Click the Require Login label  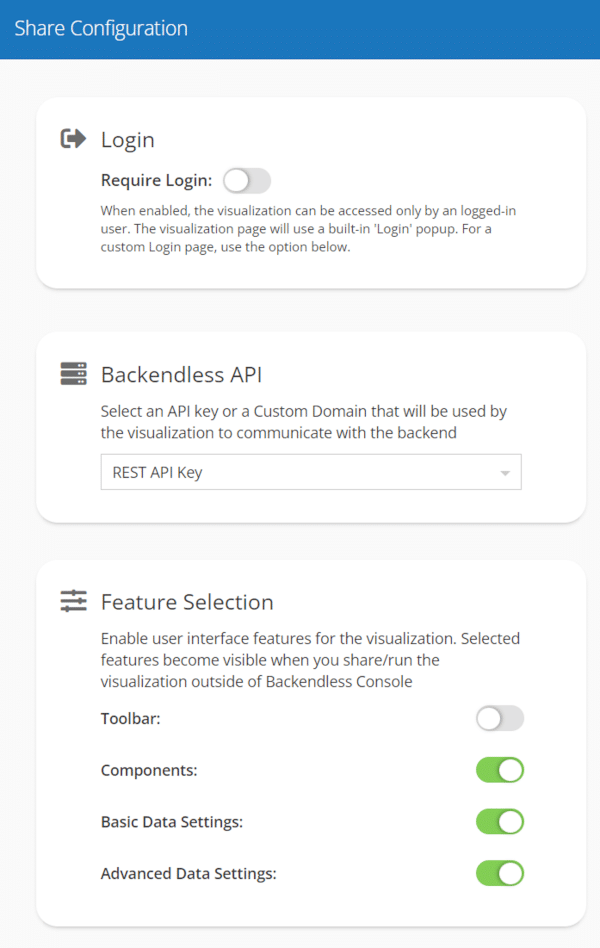[157, 180]
